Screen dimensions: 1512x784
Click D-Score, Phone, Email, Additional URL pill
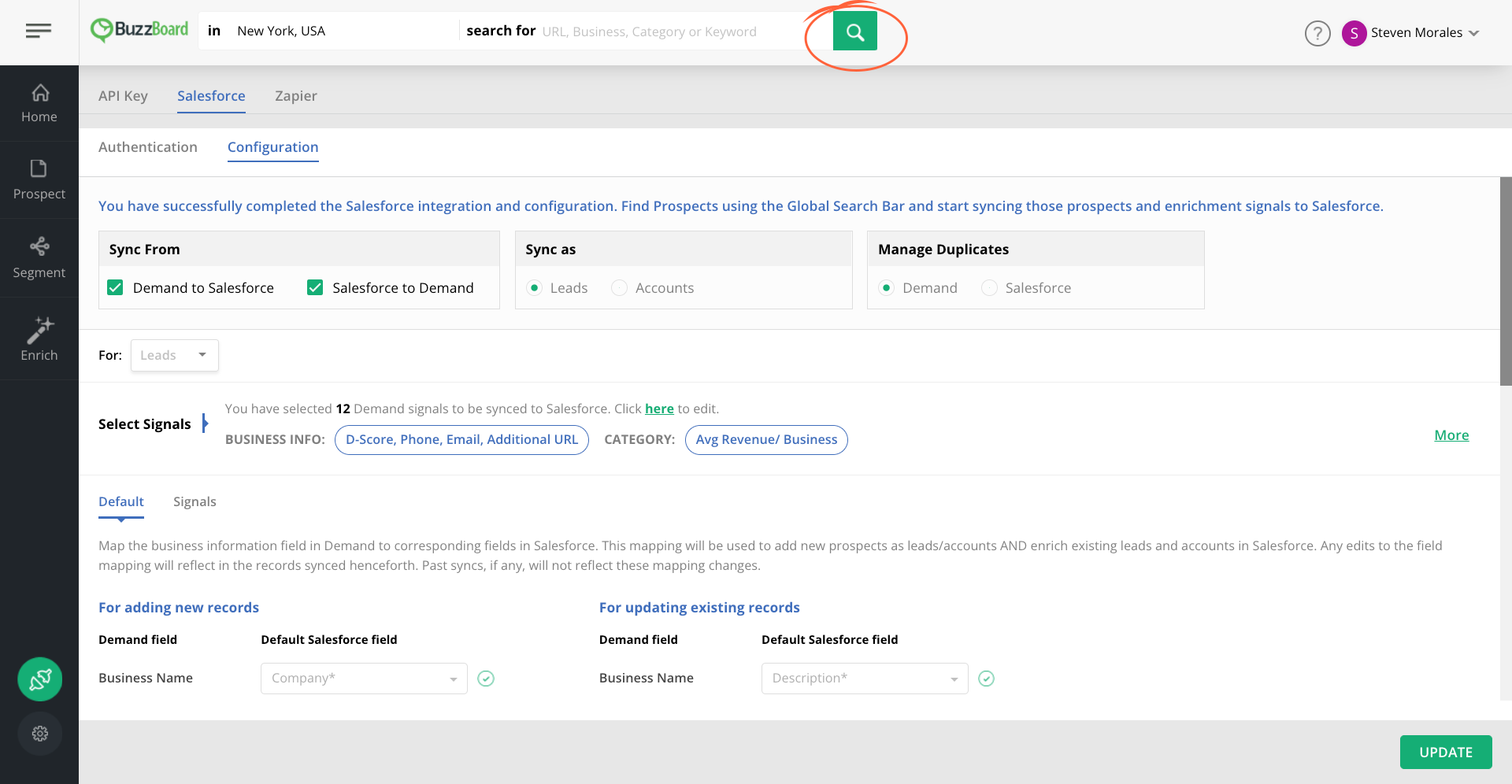click(x=461, y=440)
